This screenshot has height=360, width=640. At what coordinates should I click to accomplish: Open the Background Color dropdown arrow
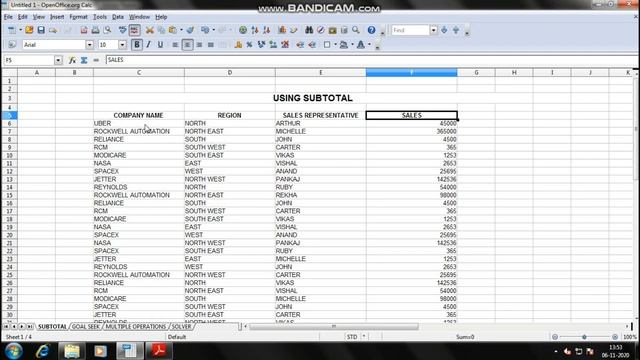tap(352, 44)
